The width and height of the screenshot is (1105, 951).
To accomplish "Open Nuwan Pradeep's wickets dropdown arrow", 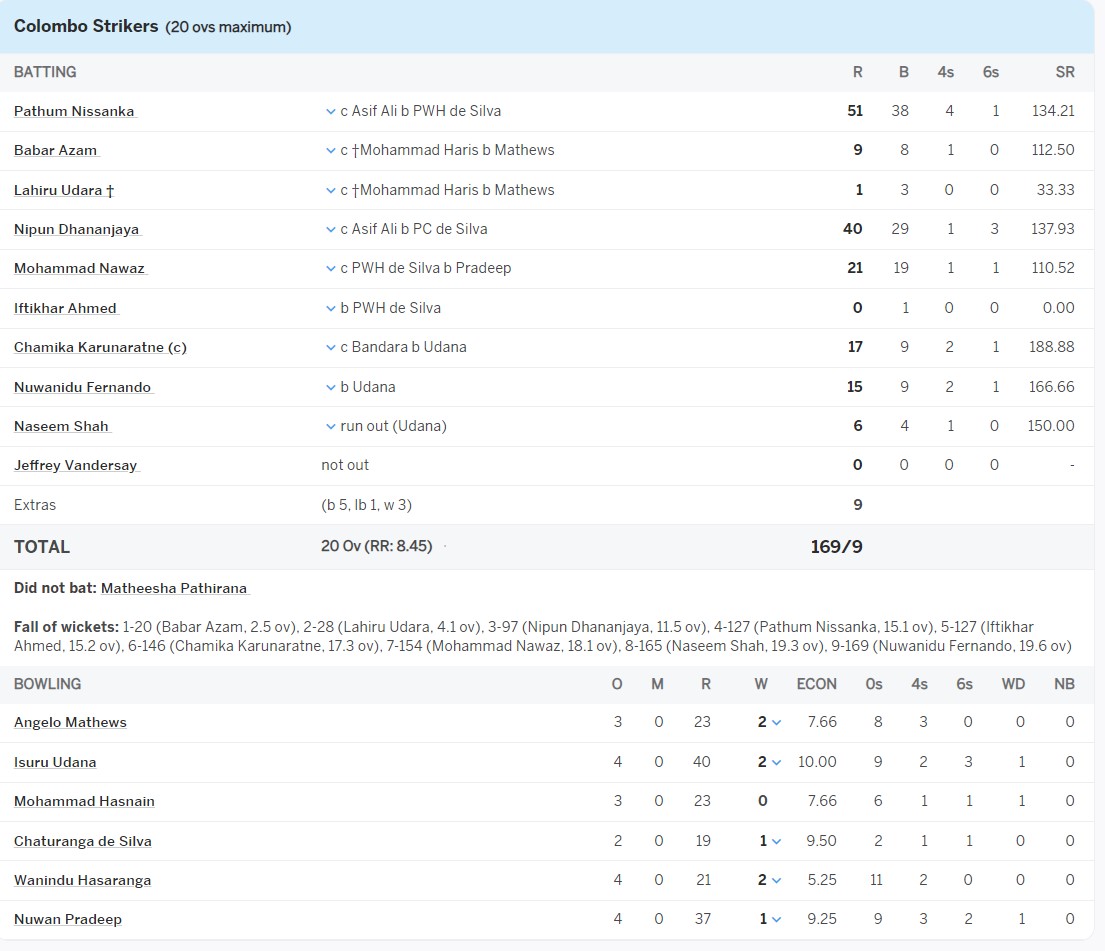I will click(776, 920).
